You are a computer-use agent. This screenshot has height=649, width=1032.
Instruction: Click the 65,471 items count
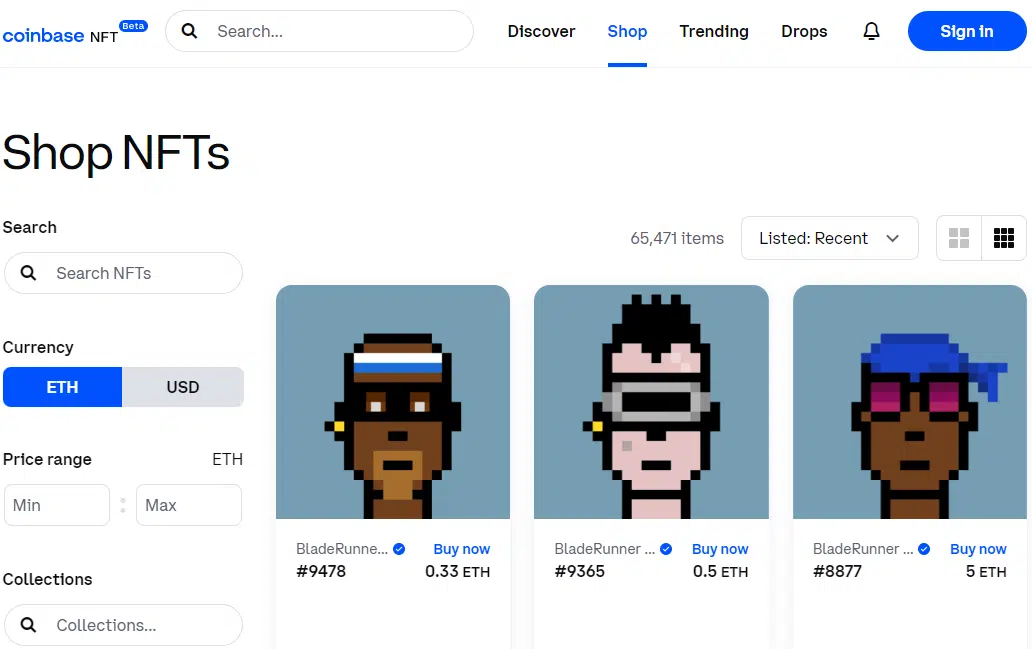pos(677,238)
